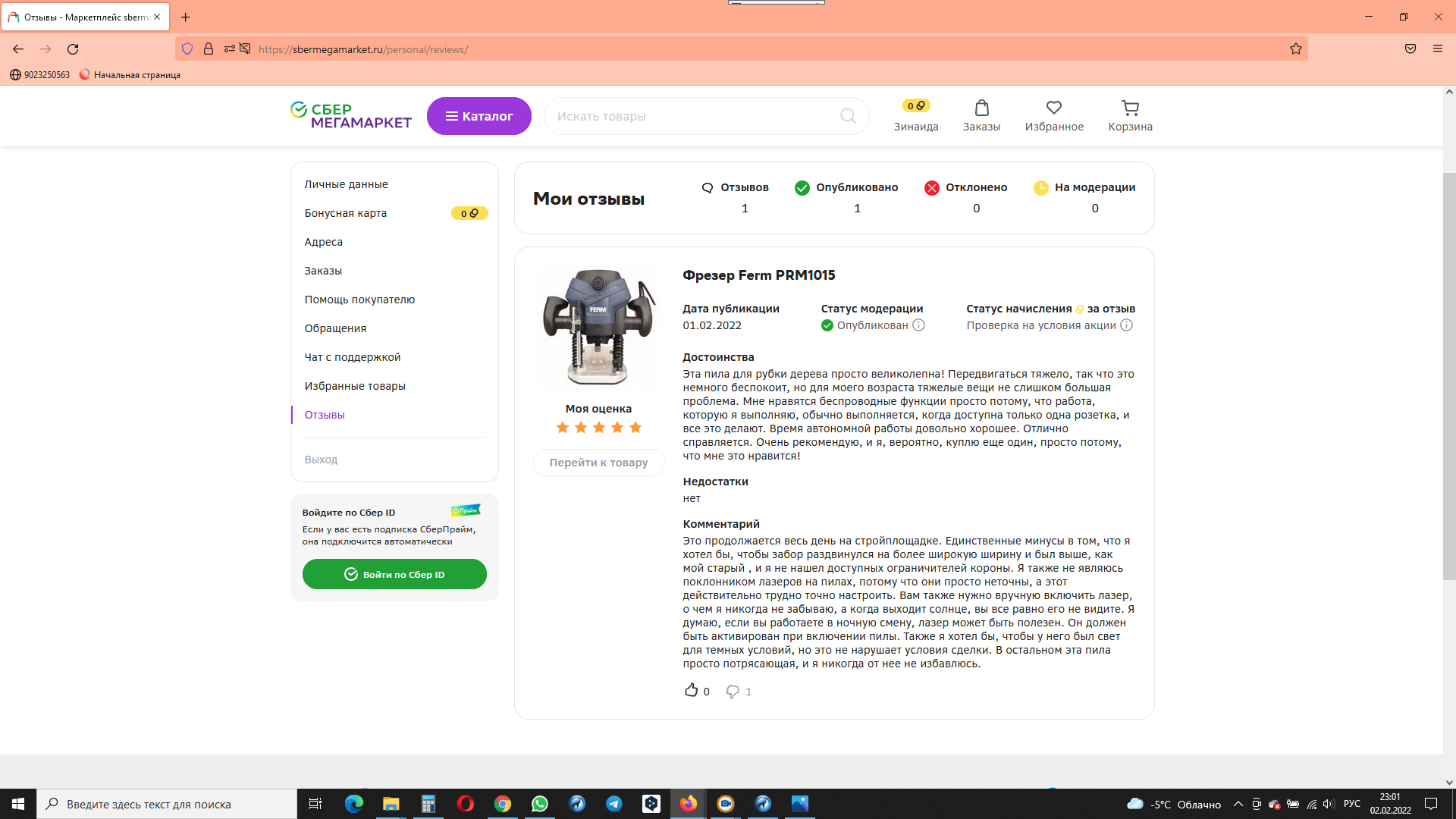
Task: Open Заказы from the header bag icon
Action: coord(981,116)
